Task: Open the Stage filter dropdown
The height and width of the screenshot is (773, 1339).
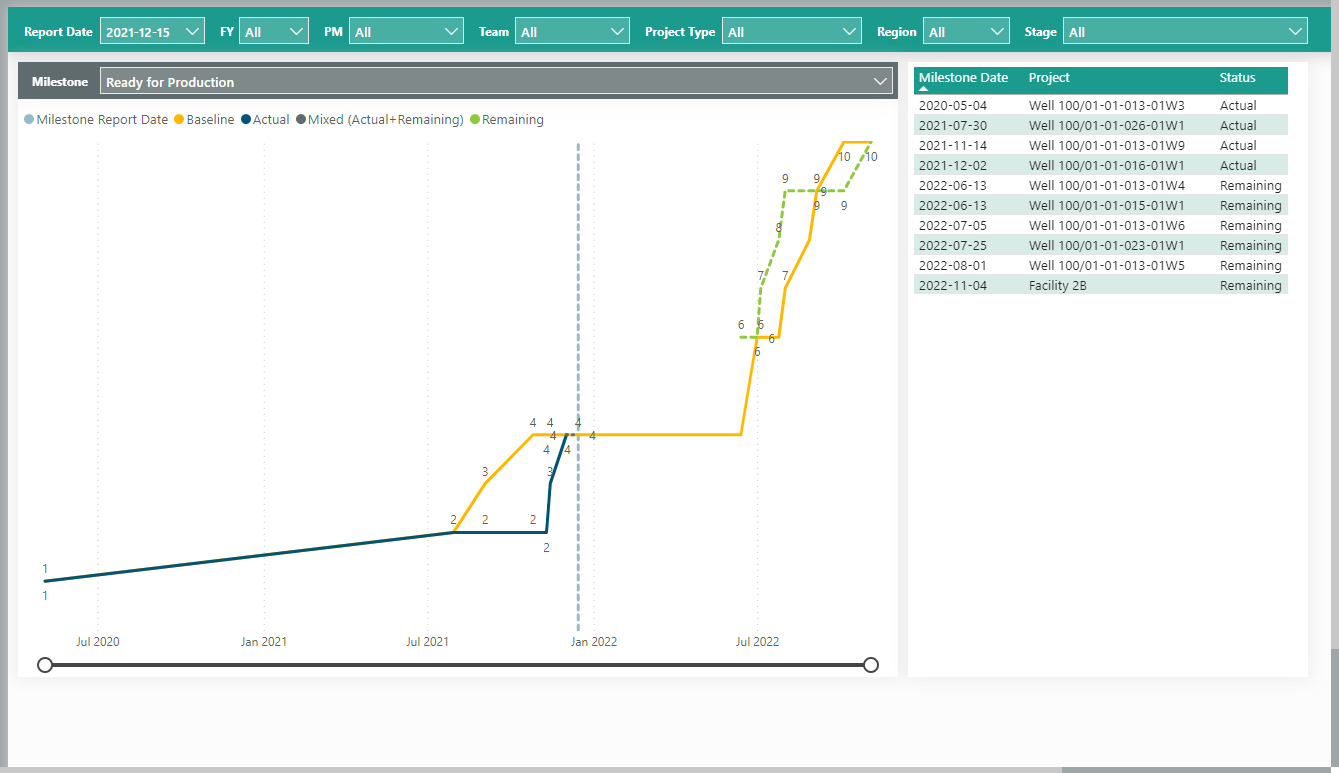Action: (x=1185, y=32)
